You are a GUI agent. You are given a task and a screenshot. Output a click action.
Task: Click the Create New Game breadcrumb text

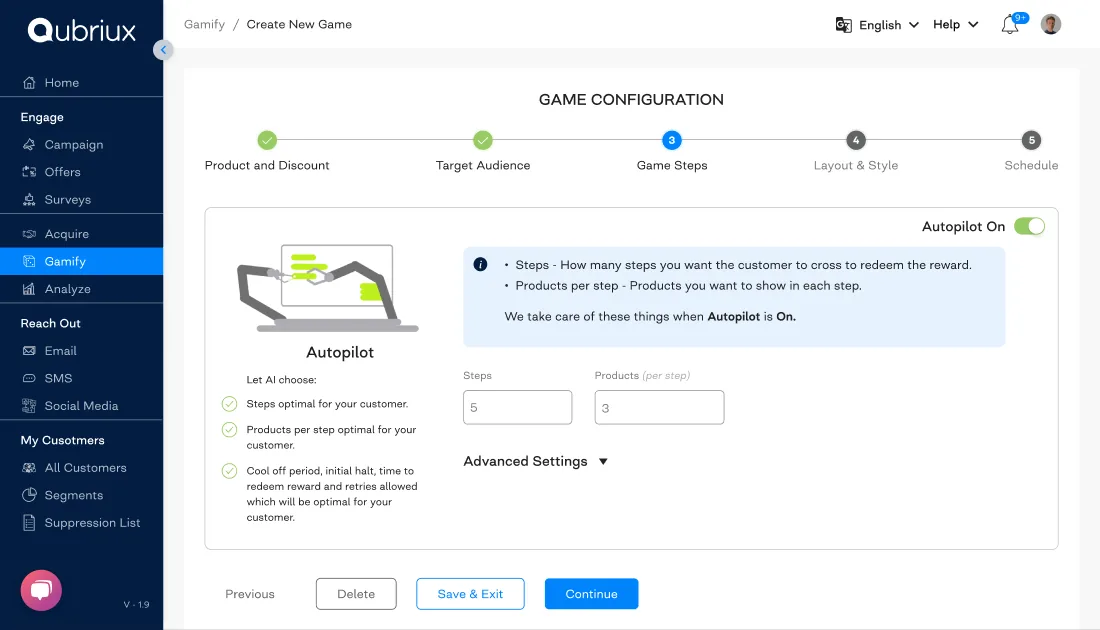299,25
